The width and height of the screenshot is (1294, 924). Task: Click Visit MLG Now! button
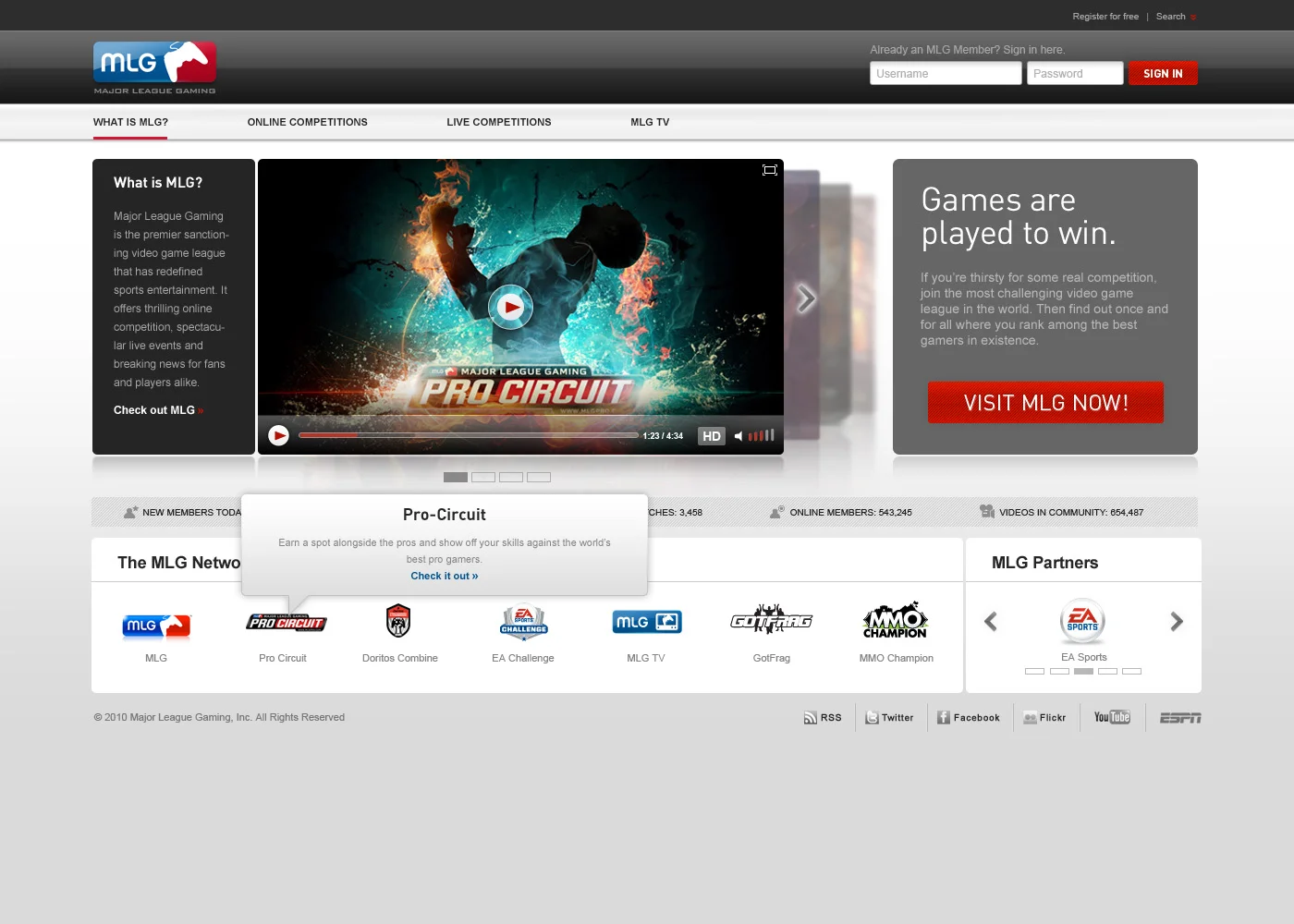1045,403
